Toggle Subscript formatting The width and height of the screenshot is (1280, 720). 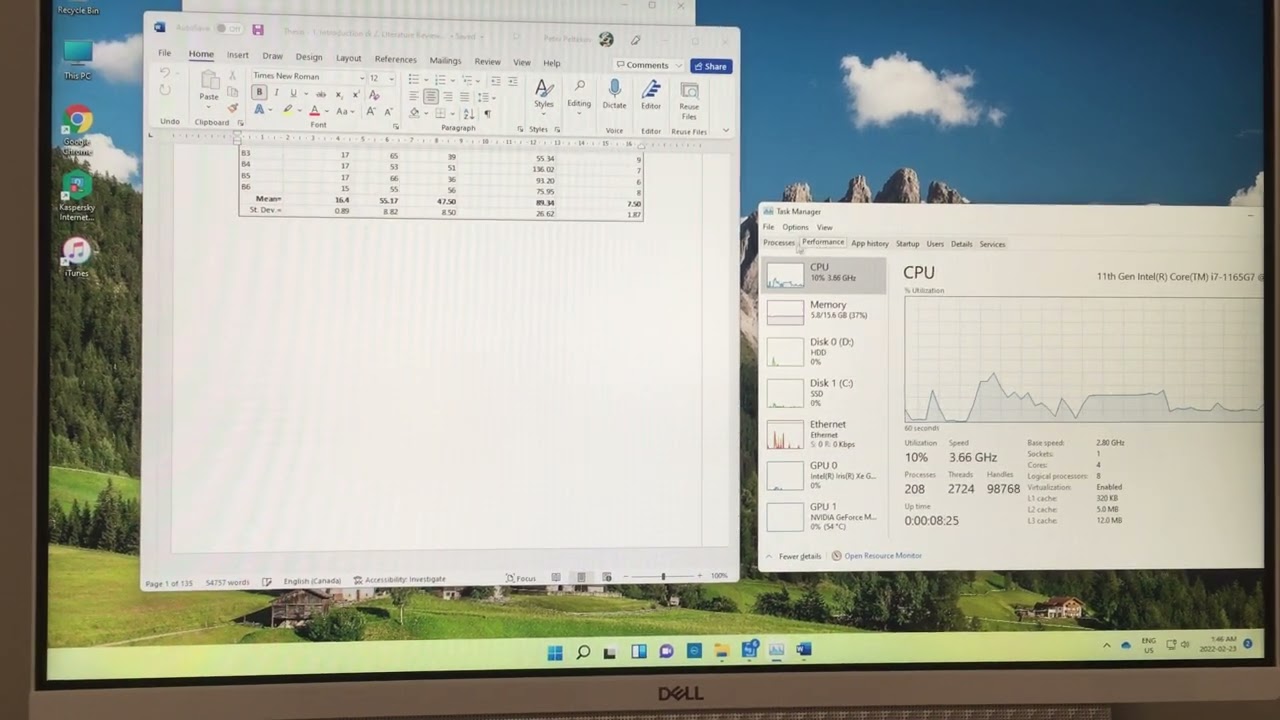(339, 94)
